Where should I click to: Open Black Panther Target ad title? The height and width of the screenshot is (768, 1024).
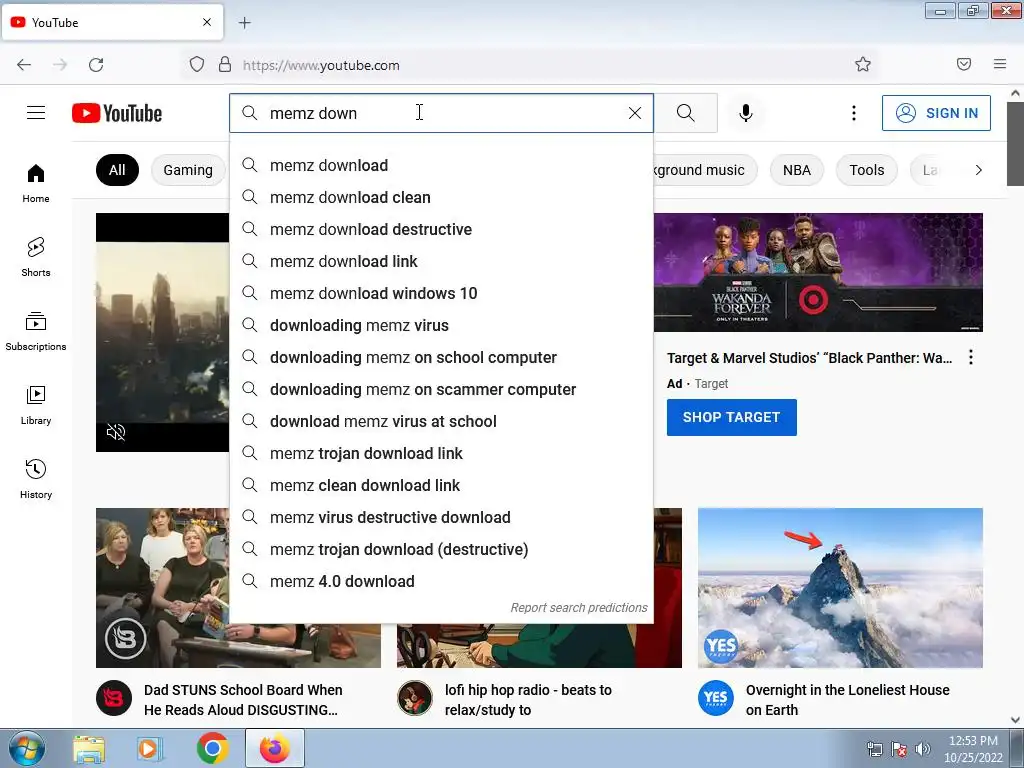809,358
